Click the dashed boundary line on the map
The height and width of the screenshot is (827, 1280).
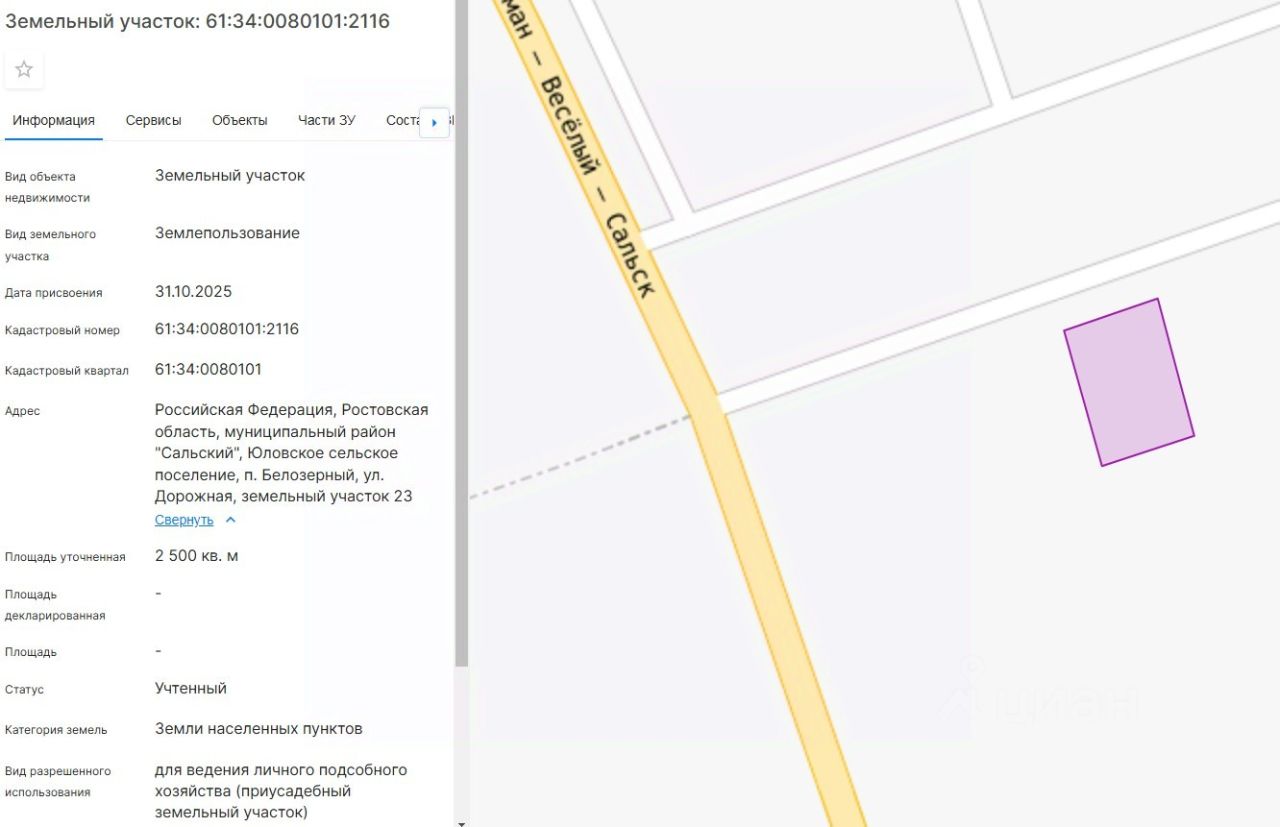[x=580, y=457]
